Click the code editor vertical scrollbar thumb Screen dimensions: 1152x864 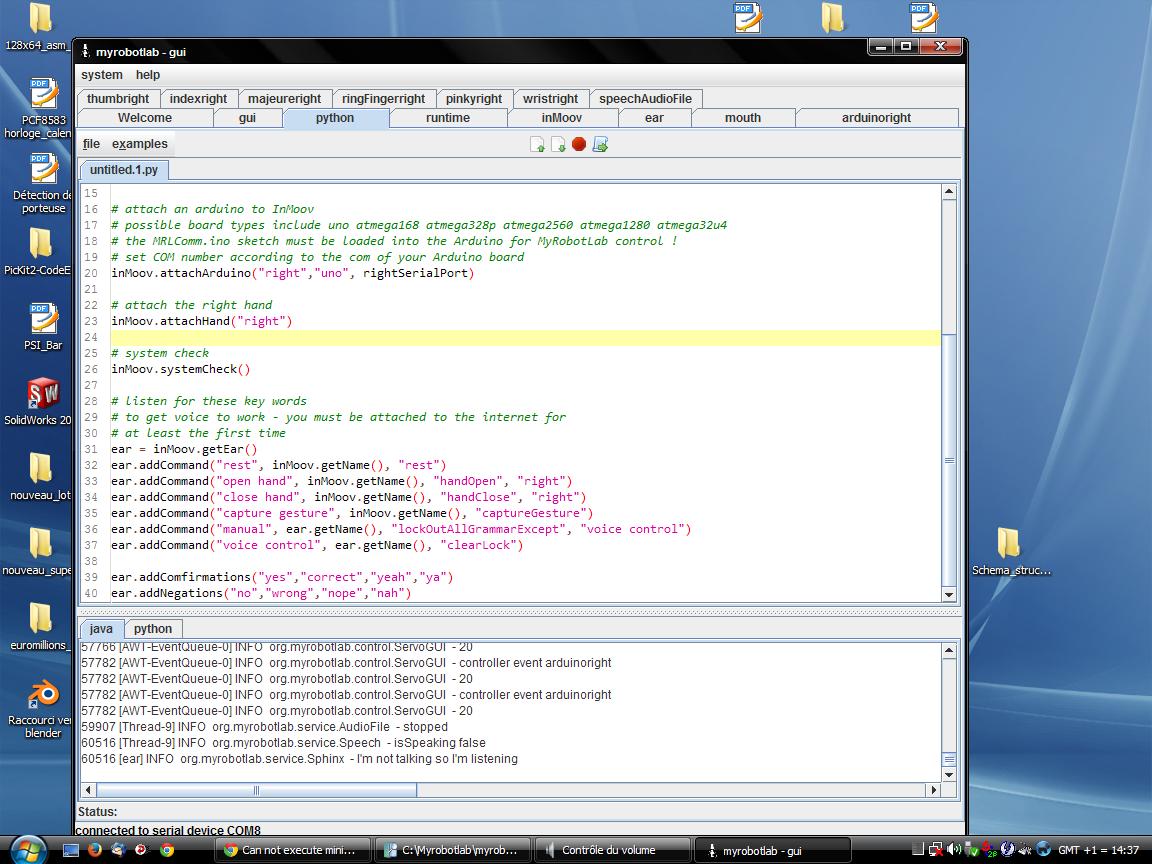pos(948,460)
